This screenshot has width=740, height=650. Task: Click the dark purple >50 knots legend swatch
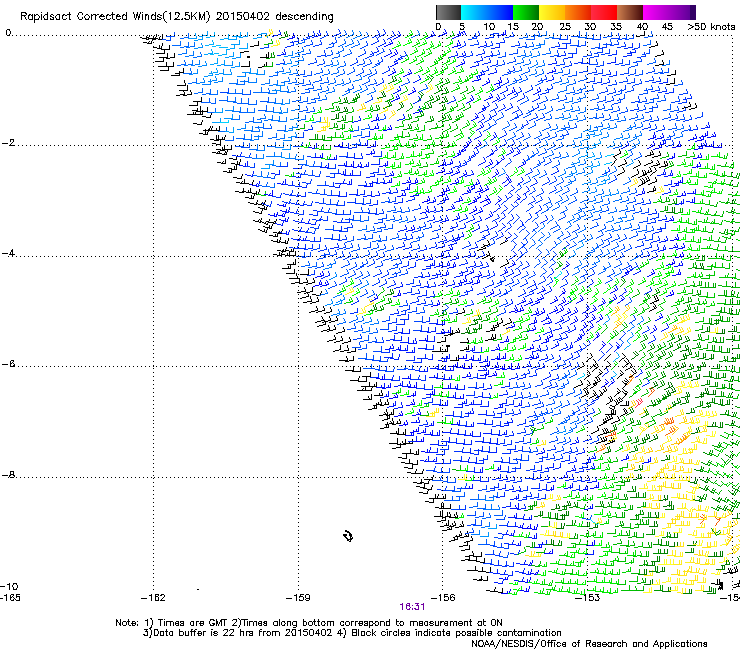click(693, 12)
